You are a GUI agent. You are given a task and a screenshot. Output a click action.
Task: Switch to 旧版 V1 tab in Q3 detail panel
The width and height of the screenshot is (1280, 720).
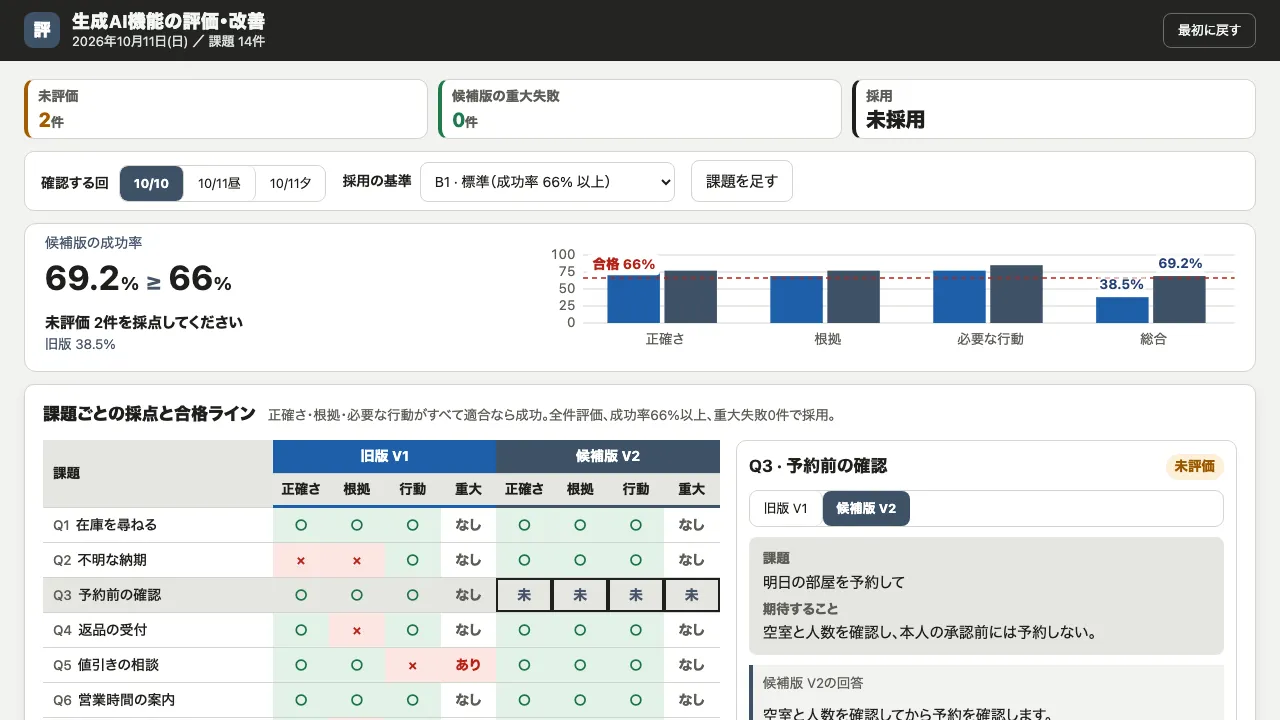point(786,508)
